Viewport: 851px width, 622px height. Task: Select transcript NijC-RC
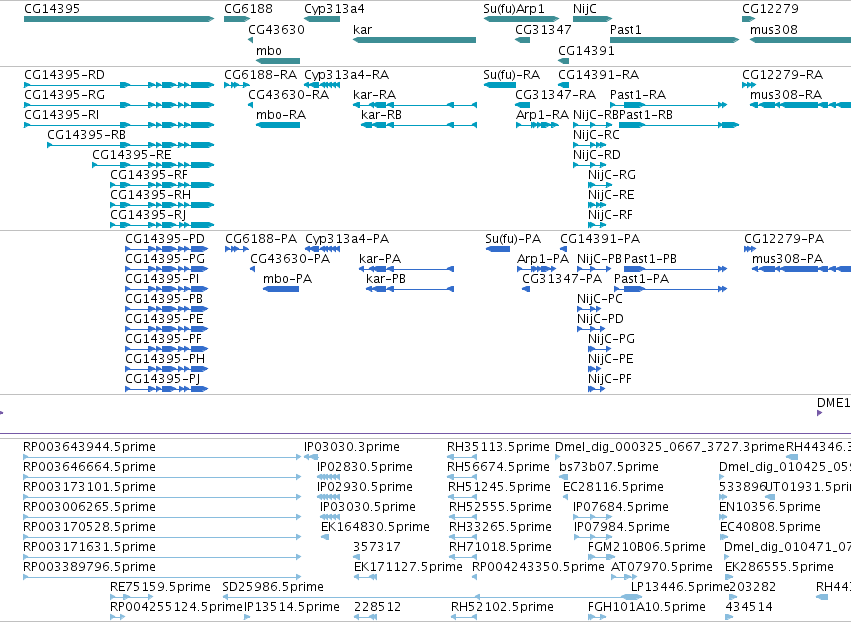point(596,135)
